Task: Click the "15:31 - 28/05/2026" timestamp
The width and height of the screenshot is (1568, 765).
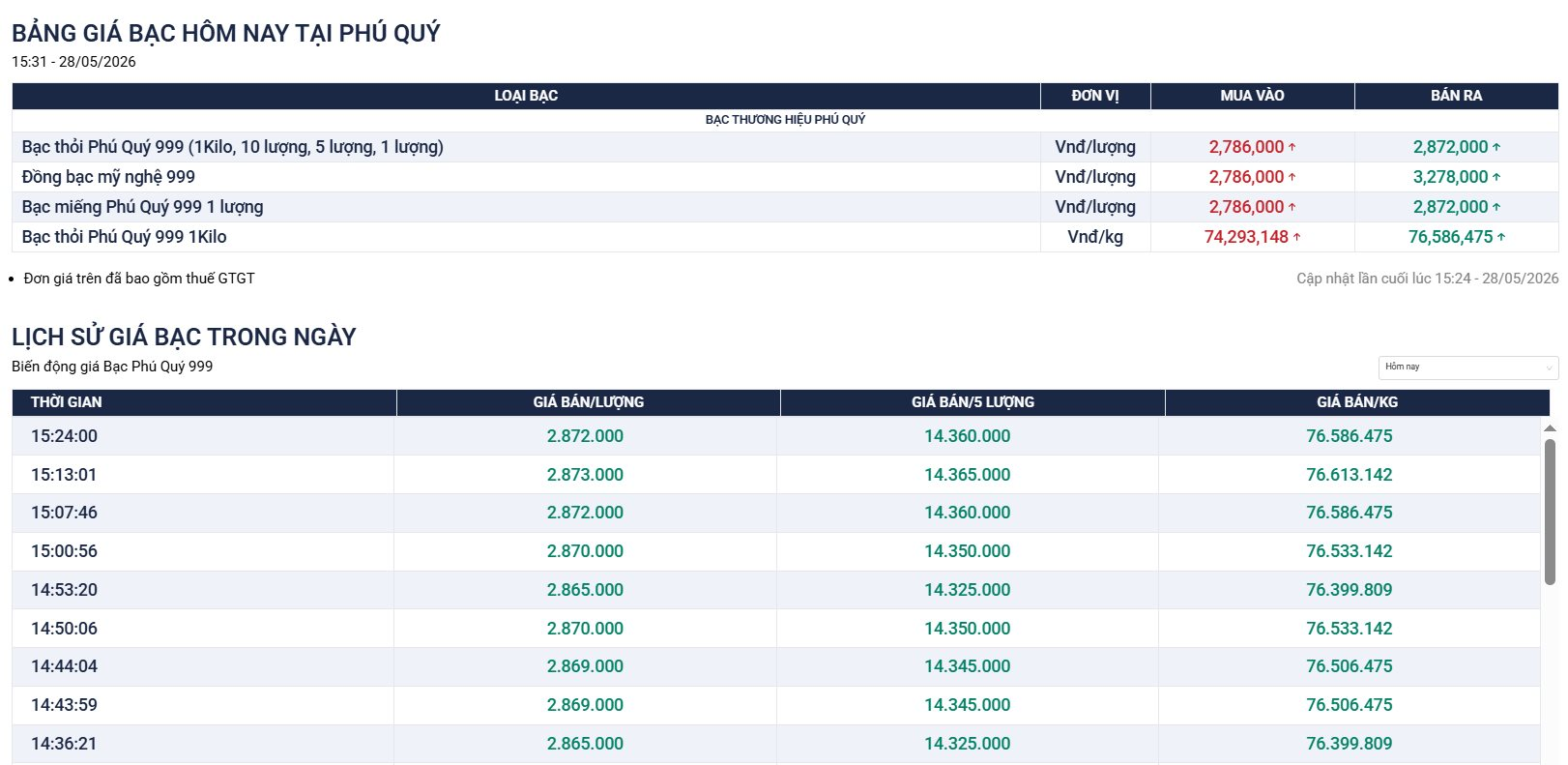Action: pyautogui.click(x=73, y=62)
